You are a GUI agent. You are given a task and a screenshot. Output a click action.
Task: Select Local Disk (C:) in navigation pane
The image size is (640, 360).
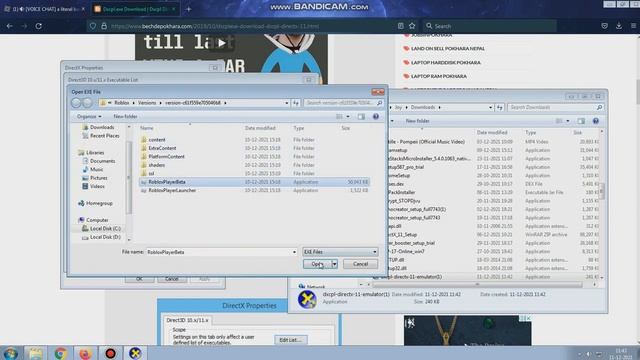click(105, 229)
